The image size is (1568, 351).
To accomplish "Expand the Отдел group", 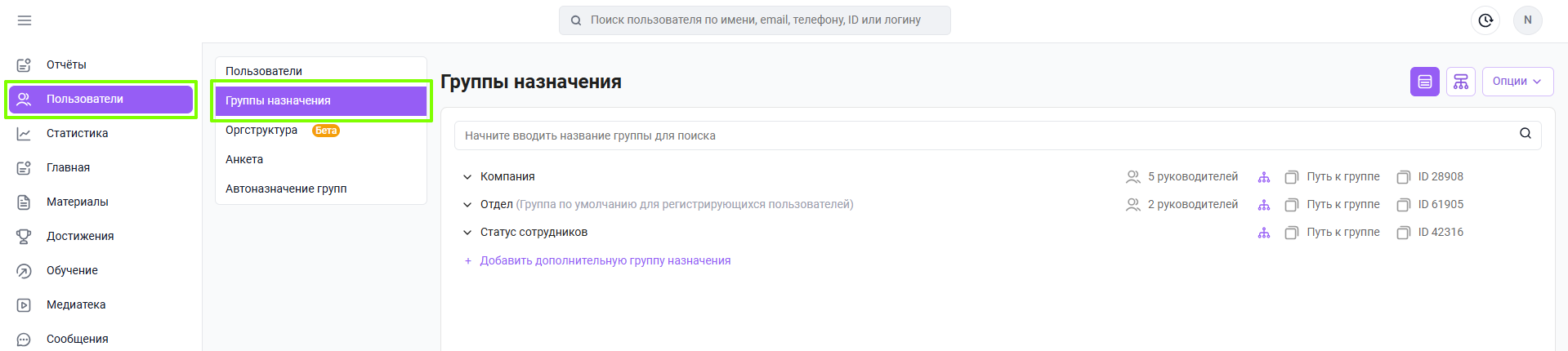I will [x=467, y=205].
